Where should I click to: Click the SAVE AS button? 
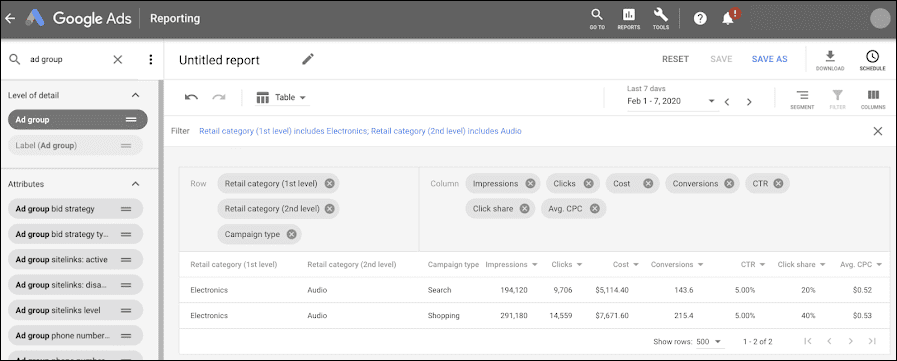[x=769, y=59]
